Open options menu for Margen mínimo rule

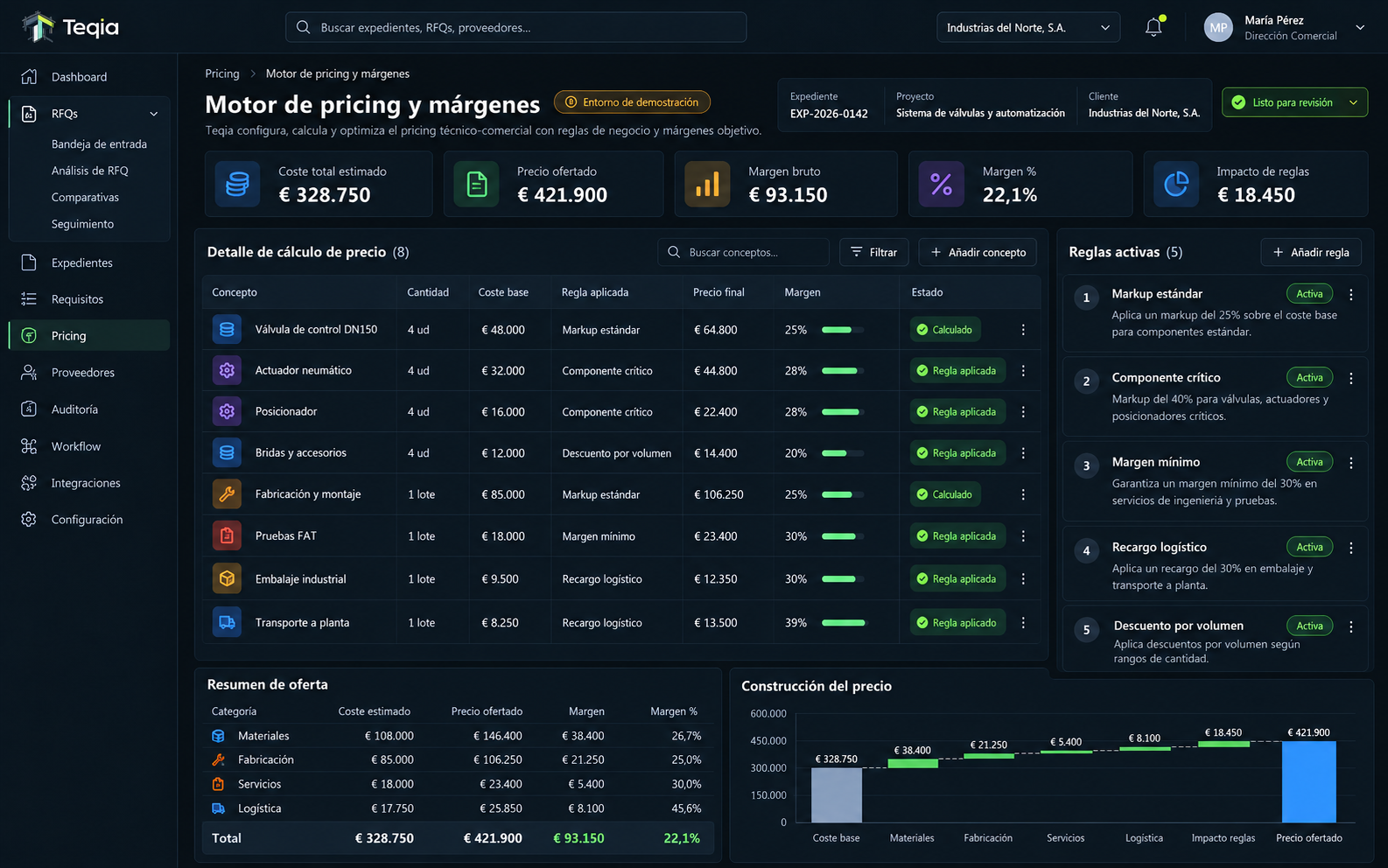tap(1351, 463)
